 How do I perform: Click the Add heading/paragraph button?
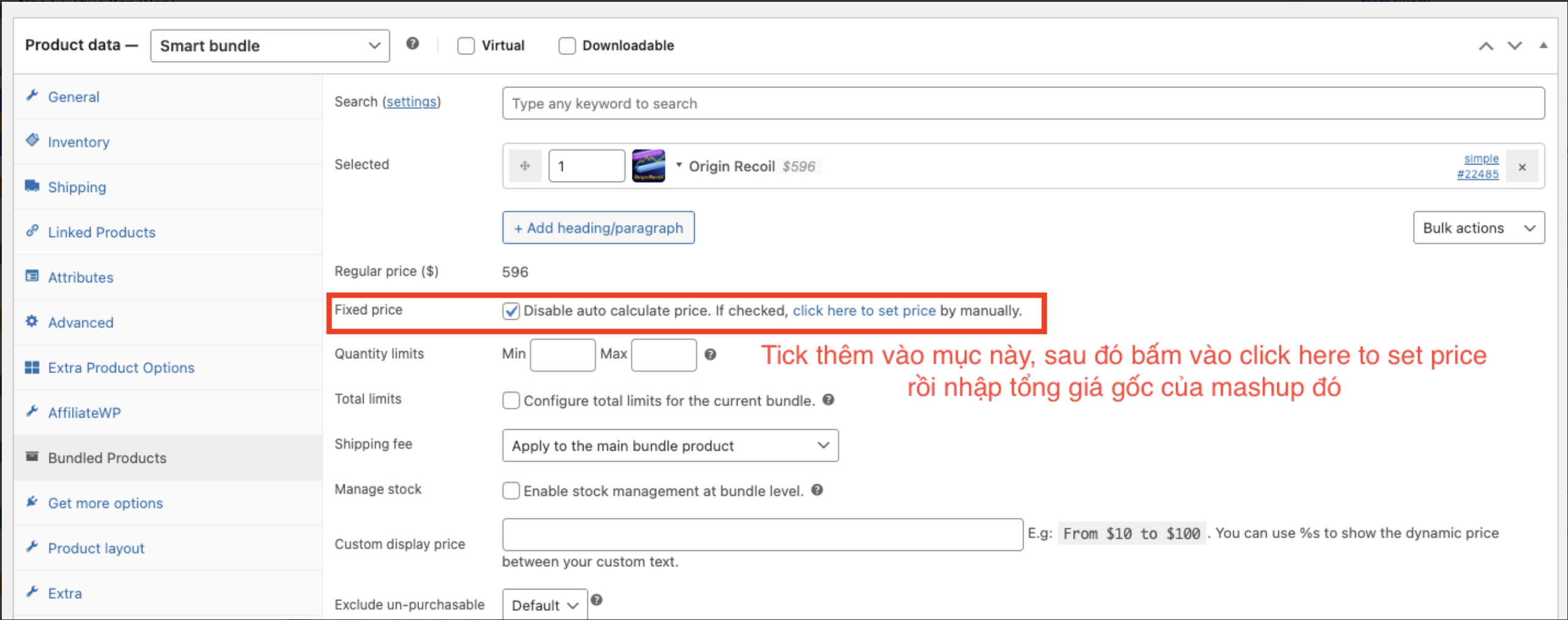(x=598, y=228)
